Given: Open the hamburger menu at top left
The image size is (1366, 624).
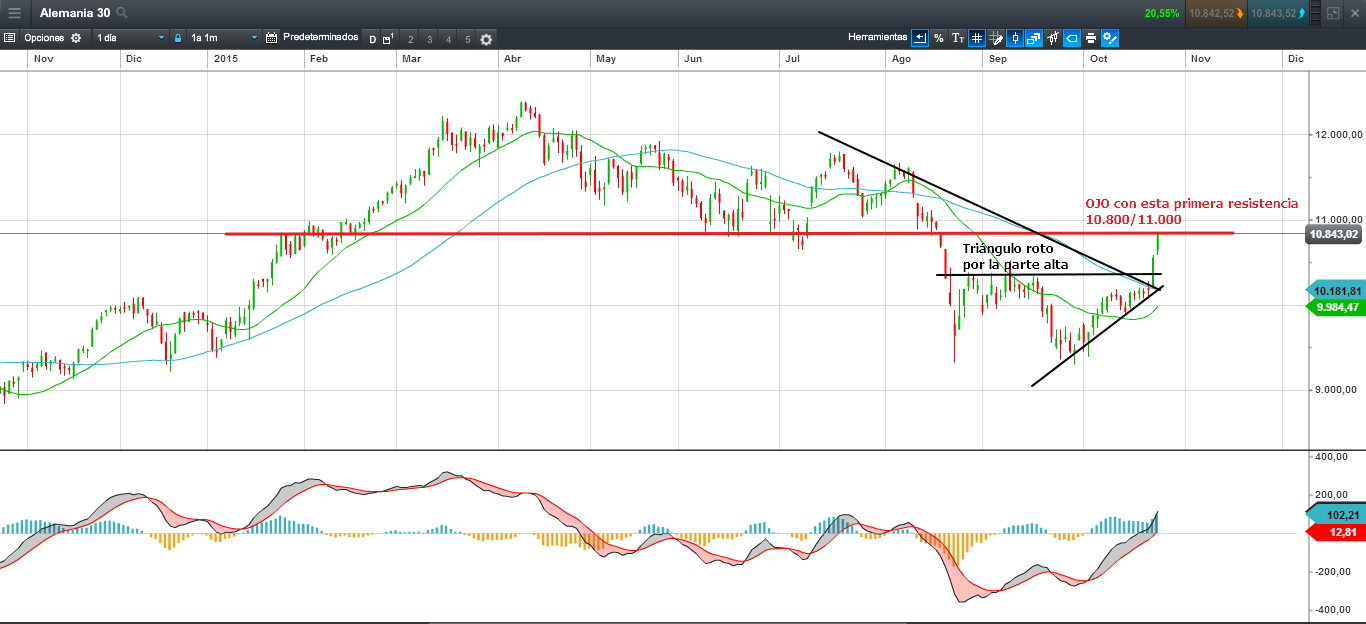Looking at the screenshot, I should [x=14, y=13].
